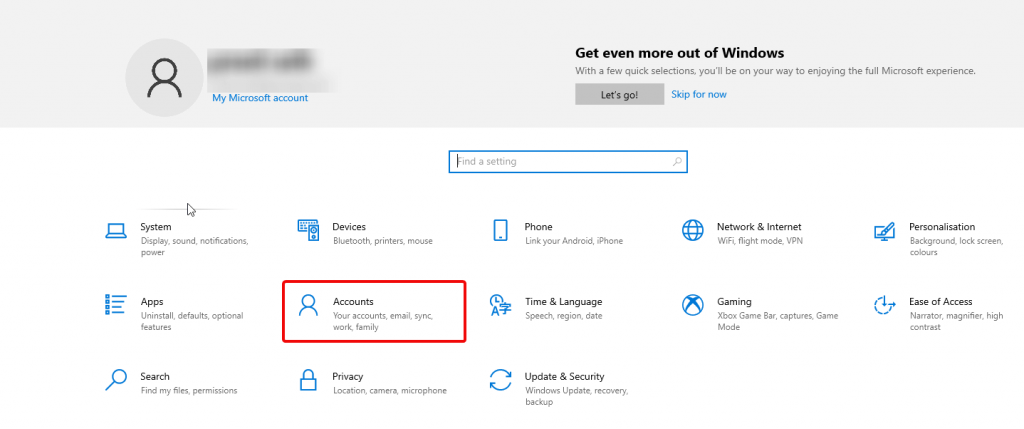Open the Personalisation paintbrush icon
The height and width of the screenshot is (429, 1024).
884,231
